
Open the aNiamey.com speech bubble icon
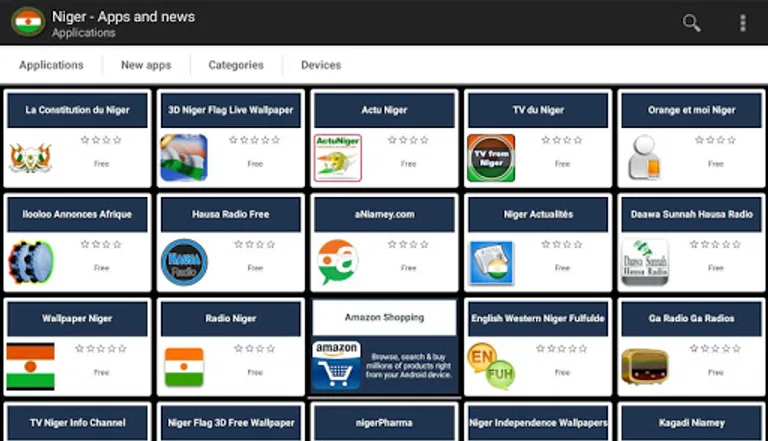tap(337, 262)
